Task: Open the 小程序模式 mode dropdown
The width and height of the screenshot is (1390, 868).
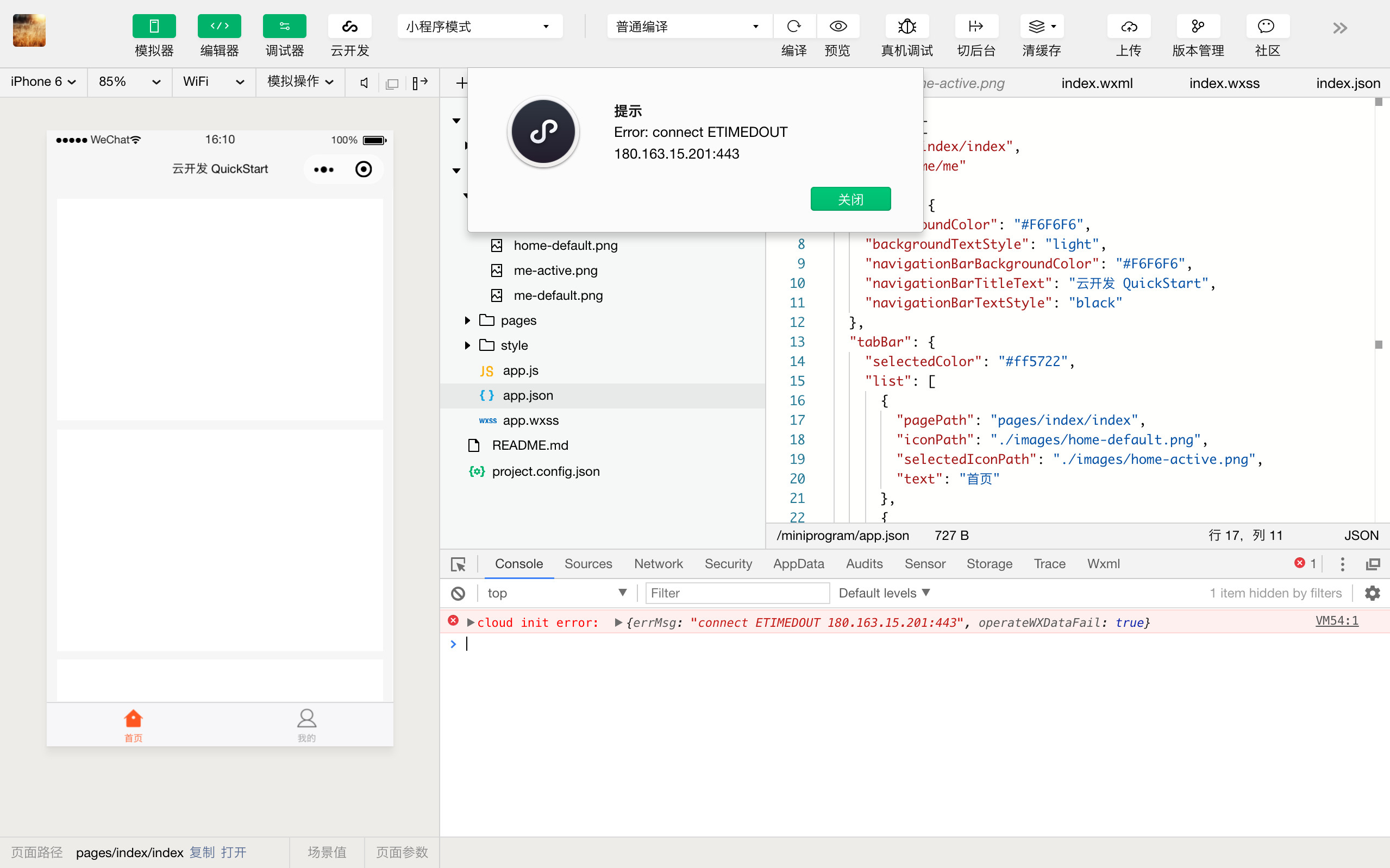Action: [x=479, y=27]
